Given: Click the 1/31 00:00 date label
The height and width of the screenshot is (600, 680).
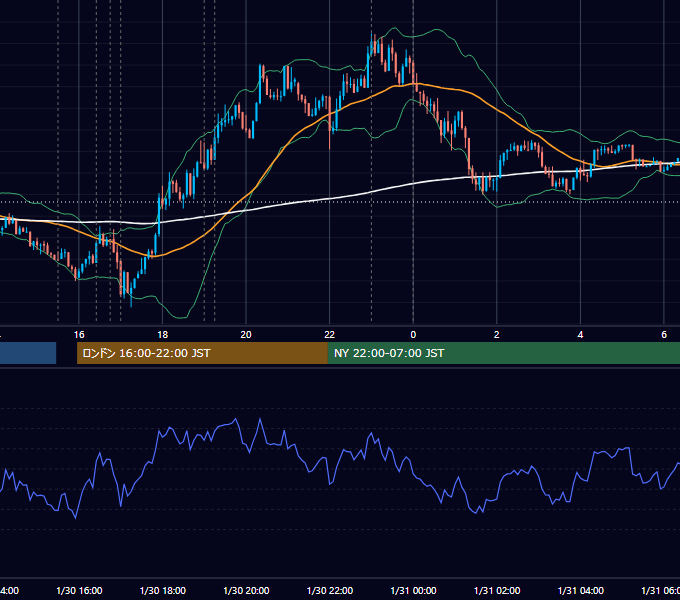Looking at the screenshot, I should pos(413,590).
